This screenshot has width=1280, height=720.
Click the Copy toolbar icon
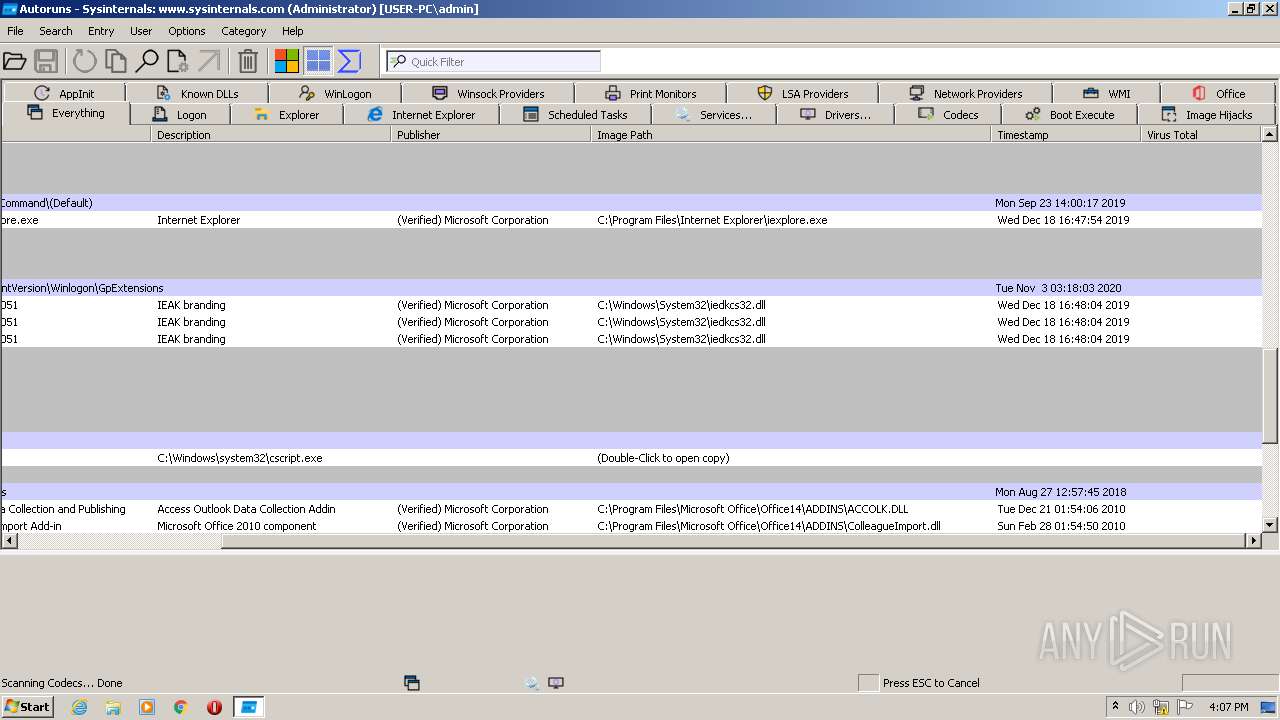coord(116,62)
